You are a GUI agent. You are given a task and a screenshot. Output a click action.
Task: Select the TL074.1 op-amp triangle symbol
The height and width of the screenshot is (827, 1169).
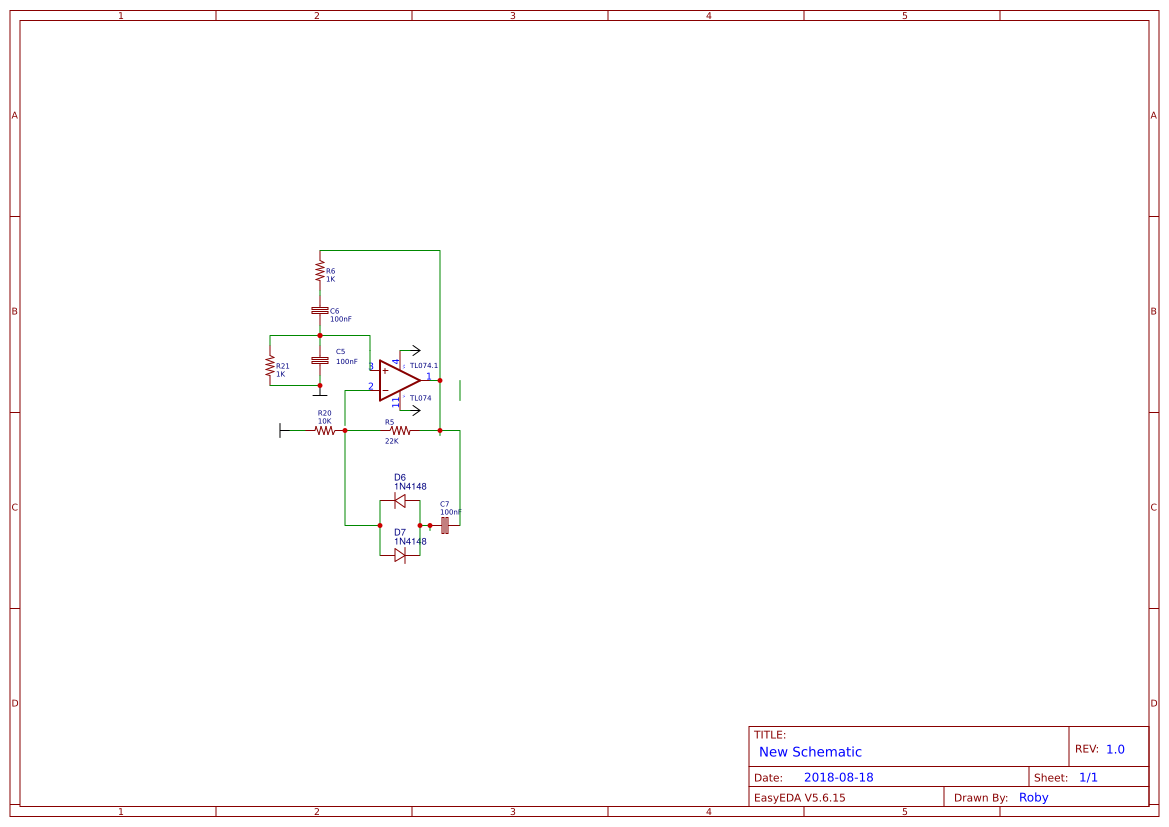click(x=398, y=380)
